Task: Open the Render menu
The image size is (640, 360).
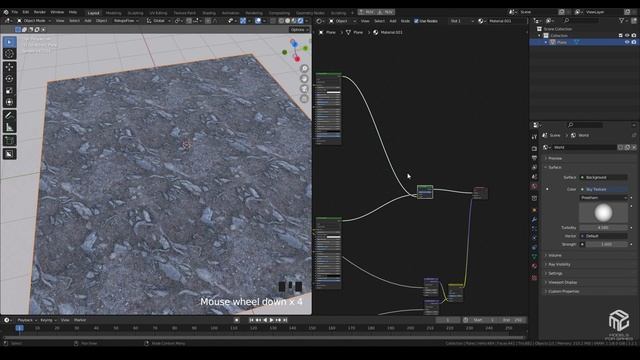Action: pos(40,12)
